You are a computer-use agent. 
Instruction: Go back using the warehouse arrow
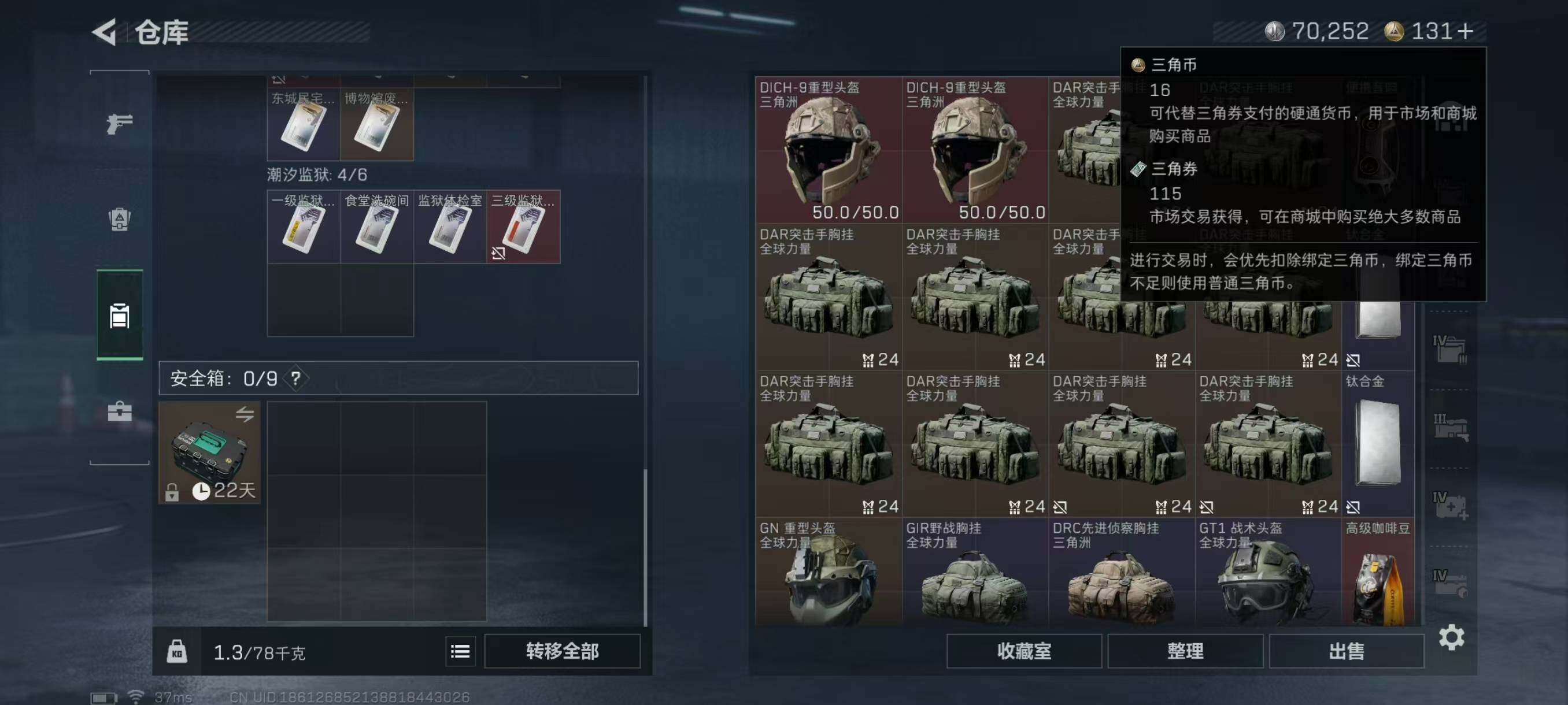pos(105,32)
